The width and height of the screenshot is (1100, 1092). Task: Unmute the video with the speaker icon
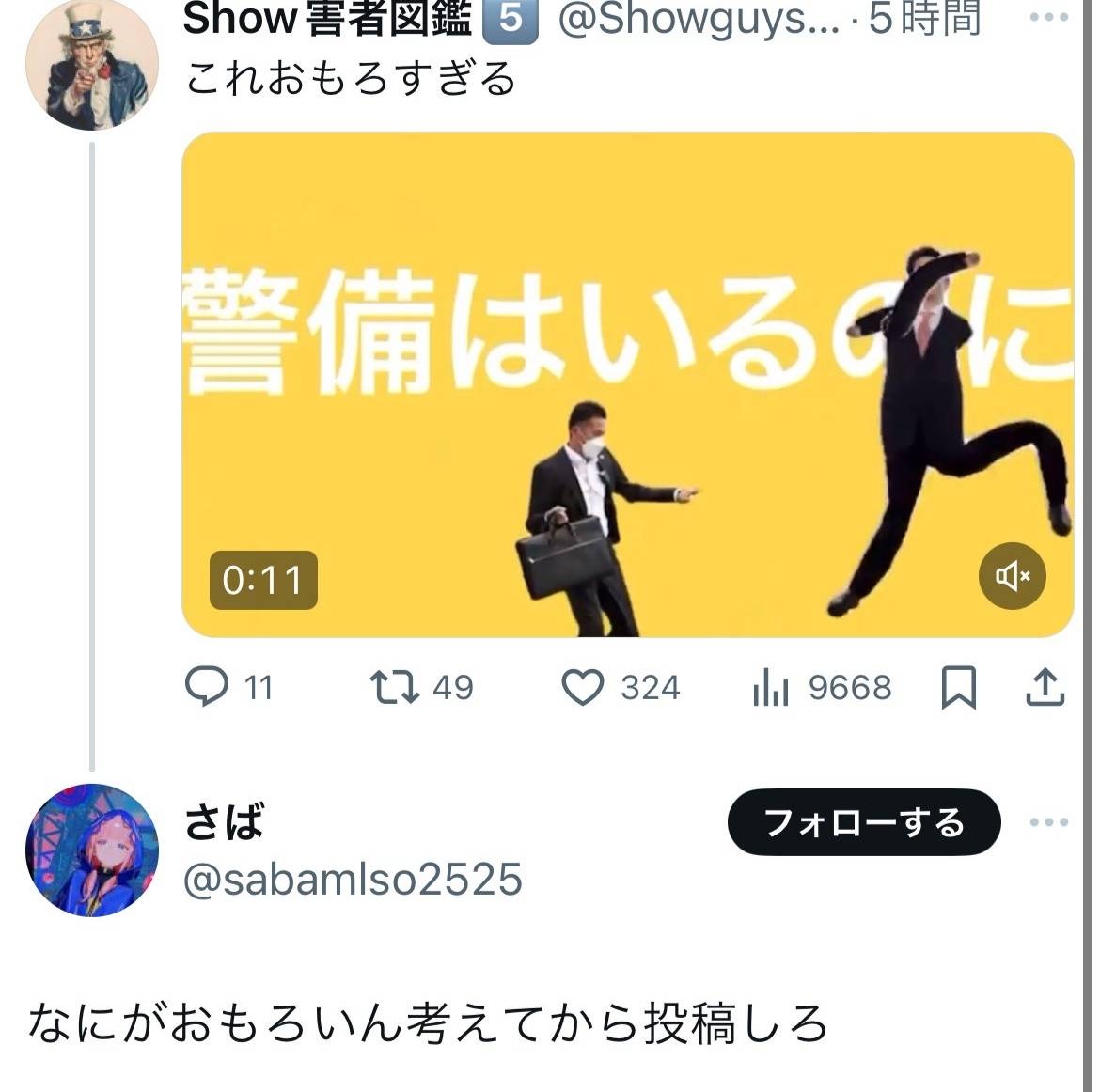[x=1012, y=576]
